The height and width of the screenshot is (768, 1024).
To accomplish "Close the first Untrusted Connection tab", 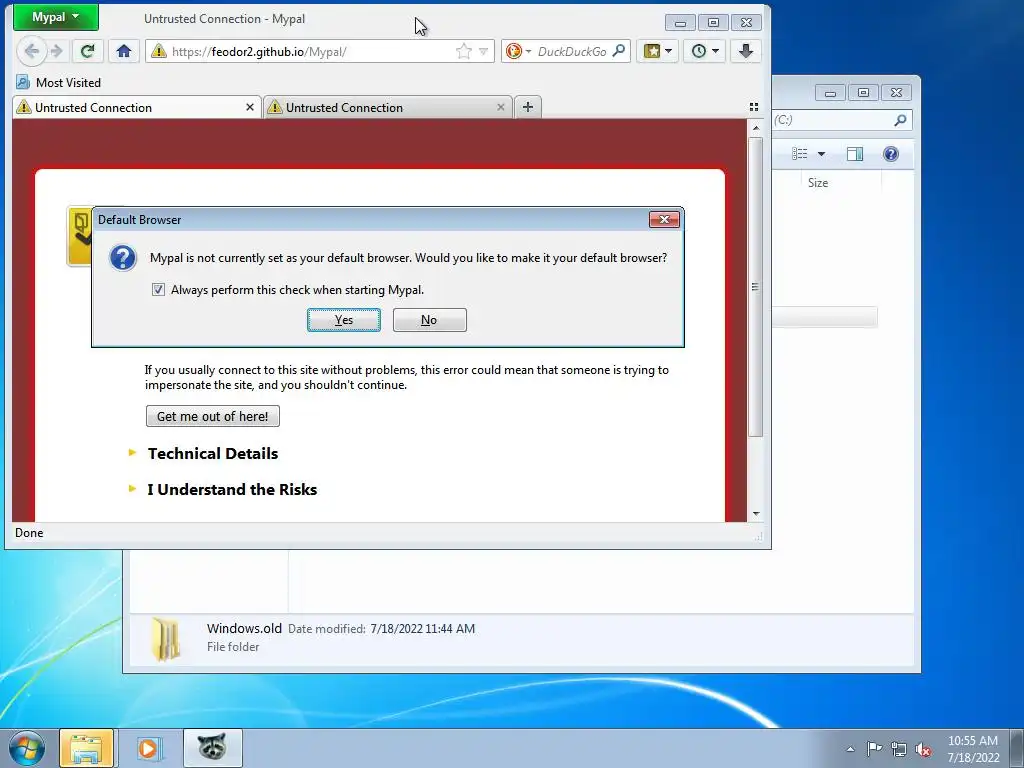I will pos(249,107).
